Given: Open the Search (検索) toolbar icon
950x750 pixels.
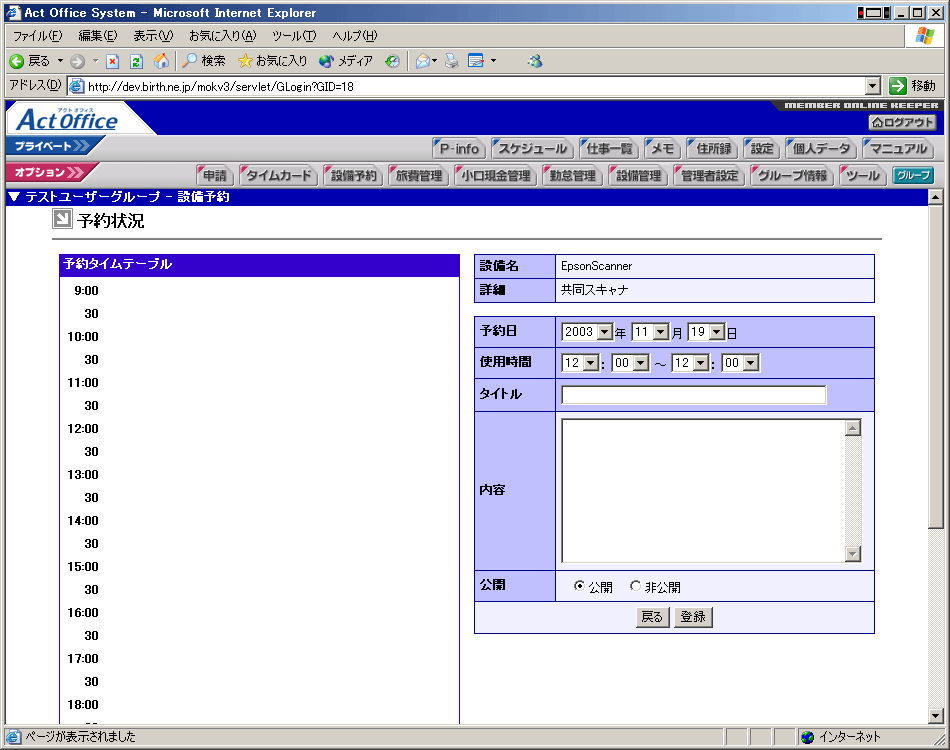Looking at the screenshot, I should [203, 61].
